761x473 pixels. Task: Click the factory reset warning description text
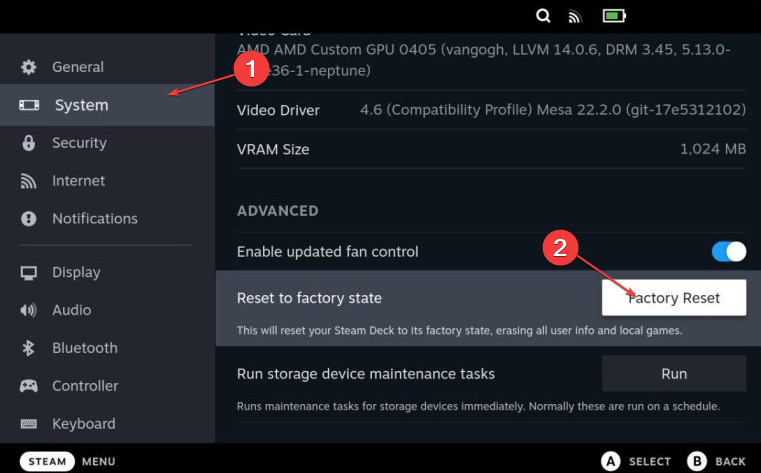(460, 330)
